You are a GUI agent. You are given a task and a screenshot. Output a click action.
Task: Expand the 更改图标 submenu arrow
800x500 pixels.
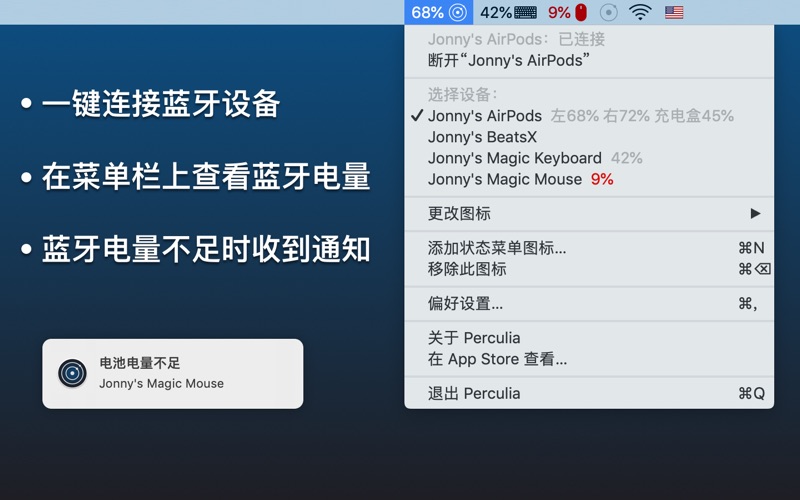coord(755,213)
